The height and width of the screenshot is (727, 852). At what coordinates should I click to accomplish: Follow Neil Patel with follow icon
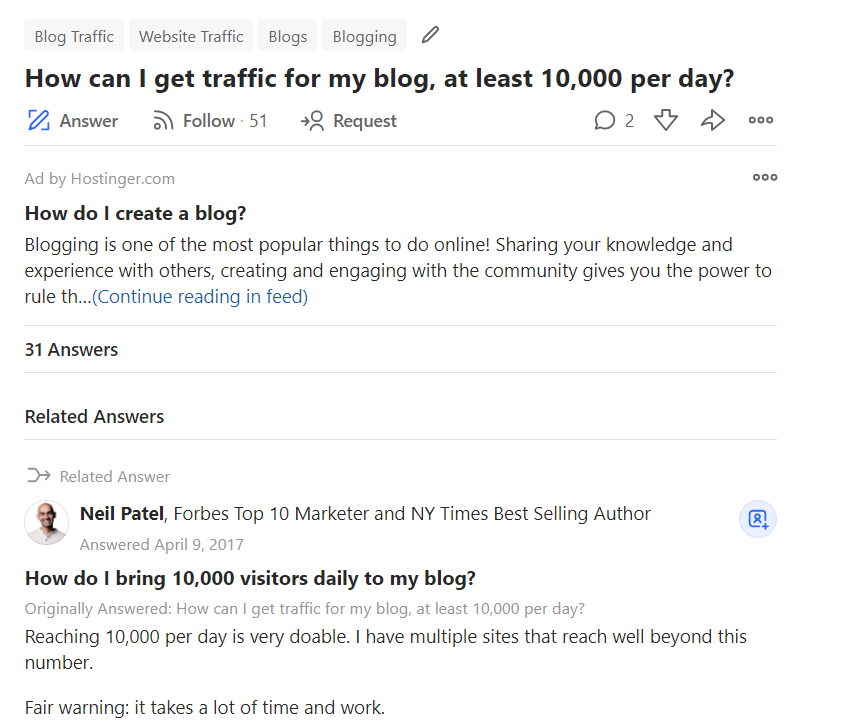pyautogui.click(x=758, y=519)
